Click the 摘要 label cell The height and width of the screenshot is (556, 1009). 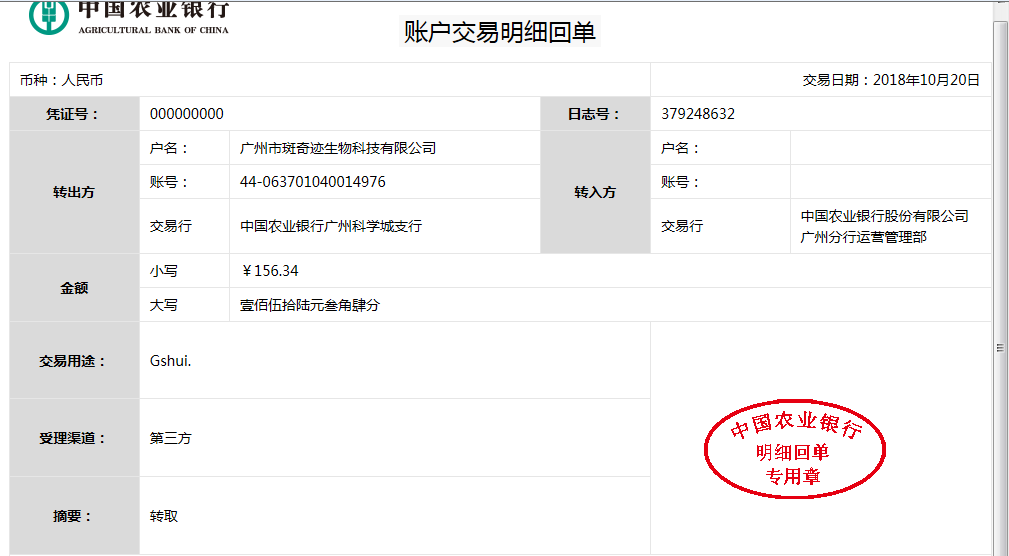pyautogui.click(x=75, y=515)
